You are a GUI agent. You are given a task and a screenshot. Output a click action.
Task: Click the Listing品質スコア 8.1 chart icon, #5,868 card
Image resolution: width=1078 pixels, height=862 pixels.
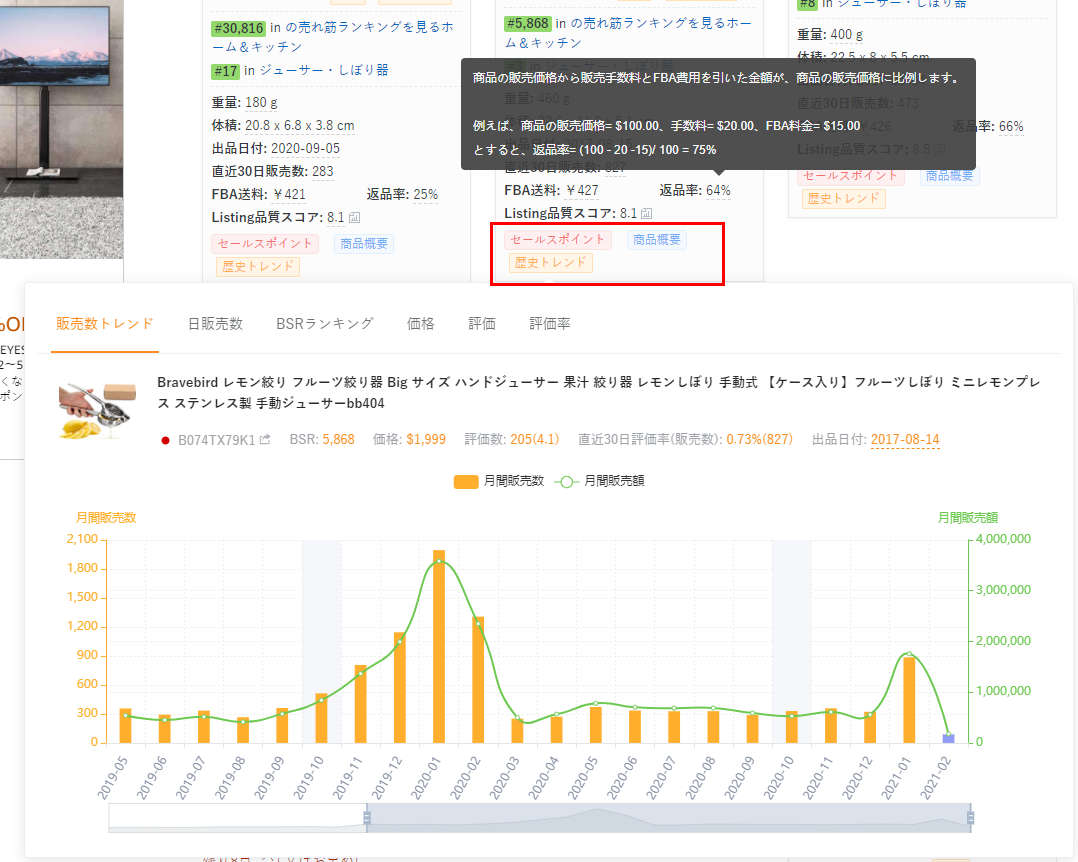[x=646, y=214]
